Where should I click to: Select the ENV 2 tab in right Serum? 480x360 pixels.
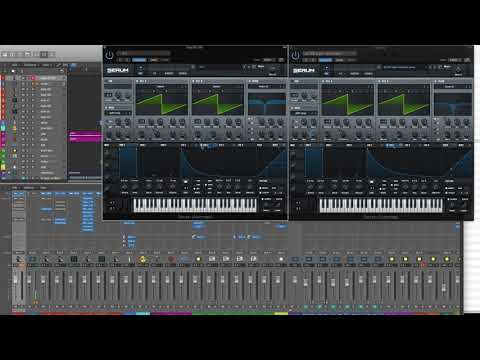pos(329,145)
